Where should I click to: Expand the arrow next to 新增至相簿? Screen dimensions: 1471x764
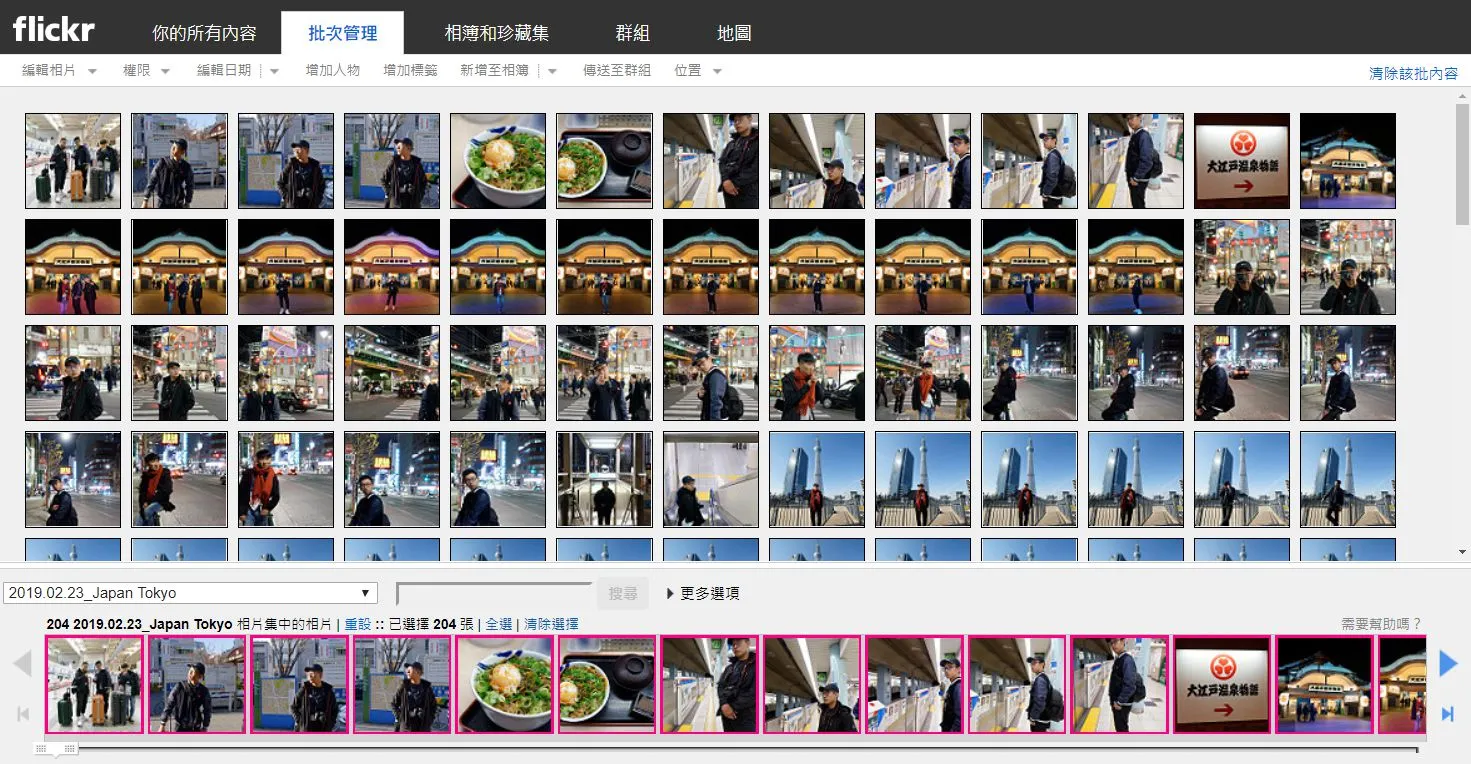point(552,71)
